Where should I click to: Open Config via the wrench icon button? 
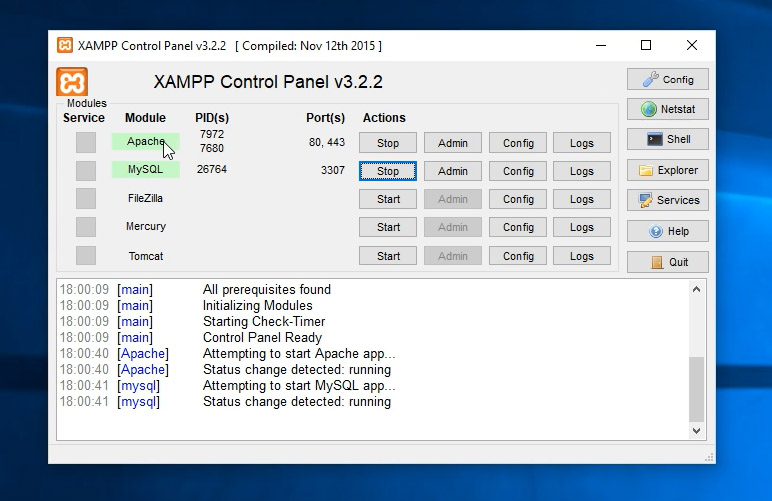point(667,79)
